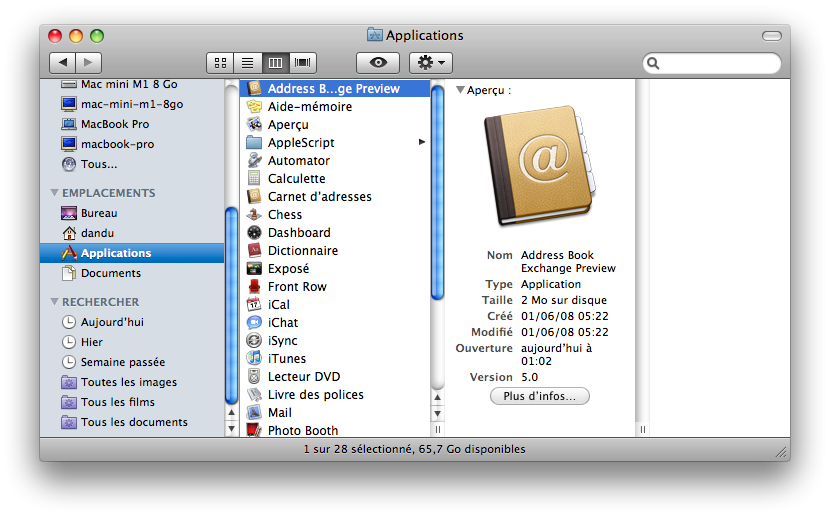Select Dictionnaire app
The image size is (830, 516).
tap(335, 250)
